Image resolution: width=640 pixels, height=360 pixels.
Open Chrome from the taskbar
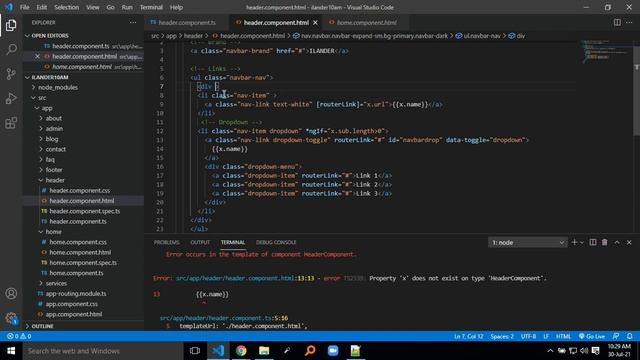pos(241,351)
